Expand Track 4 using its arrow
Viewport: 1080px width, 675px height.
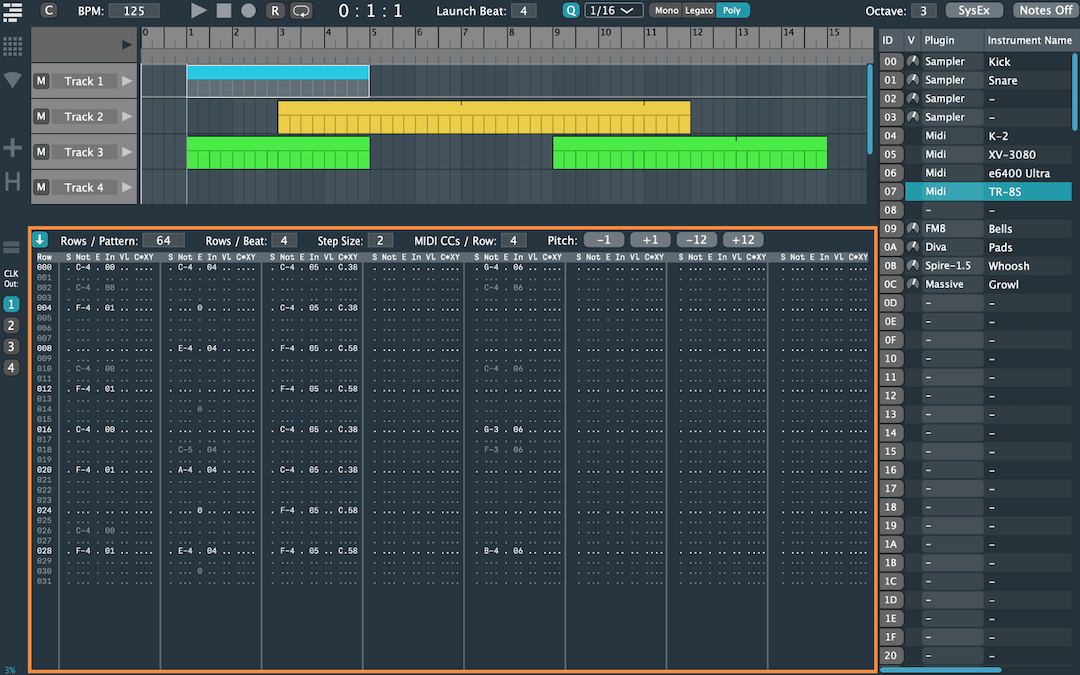126,188
